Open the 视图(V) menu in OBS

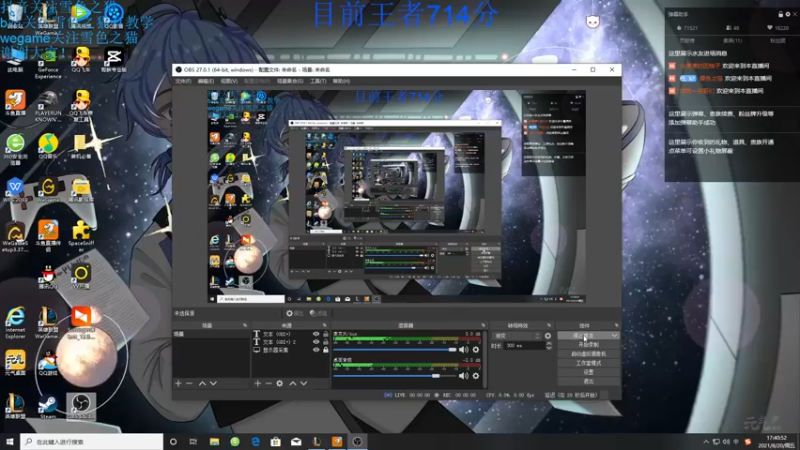tap(229, 81)
